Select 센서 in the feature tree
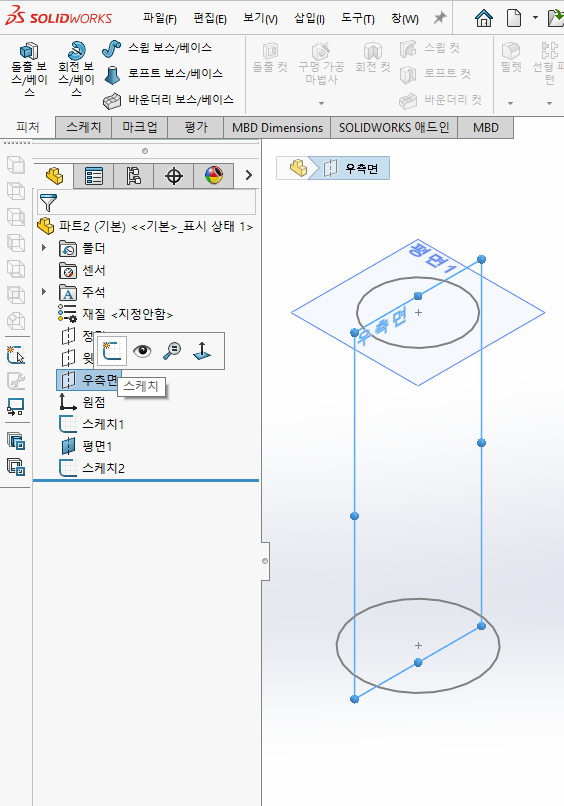The height and width of the screenshot is (806, 564). click(x=82, y=270)
